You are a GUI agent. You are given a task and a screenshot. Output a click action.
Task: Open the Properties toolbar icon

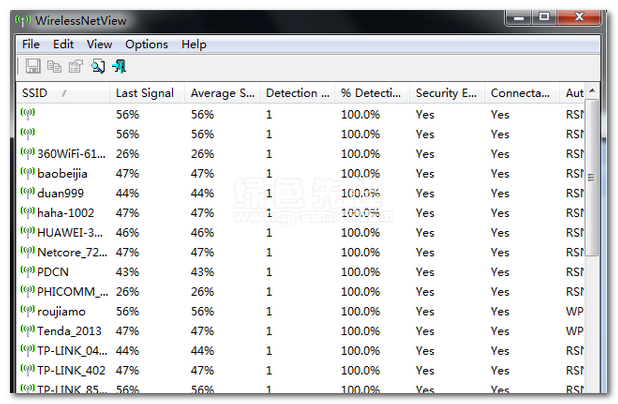point(76,66)
